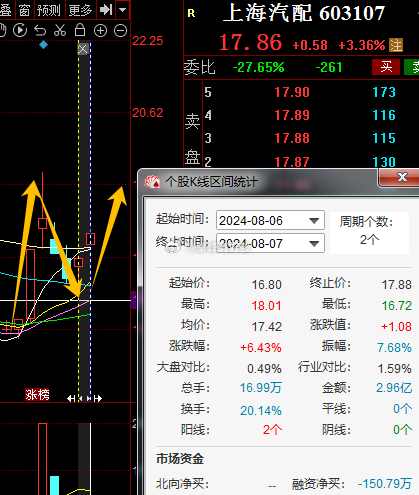Click the blue diamond chart marker

(43, 45)
